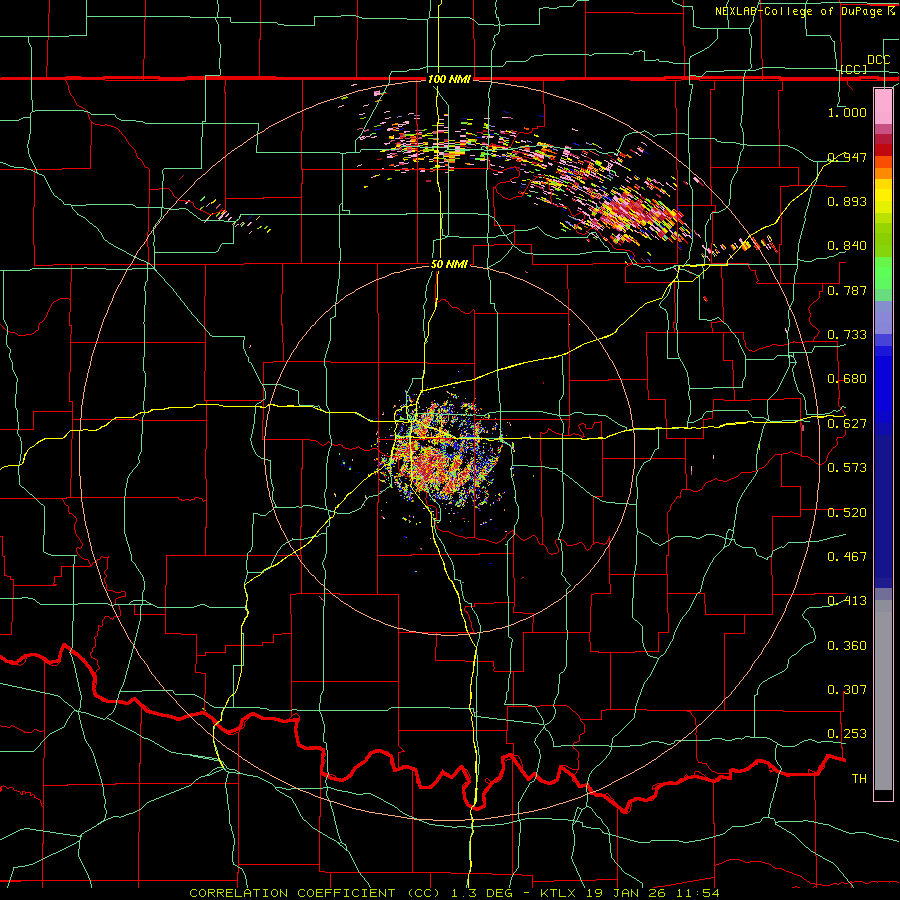Image resolution: width=900 pixels, height=900 pixels.
Task: Click the 0.413 scale value
Action: [847, 601]
